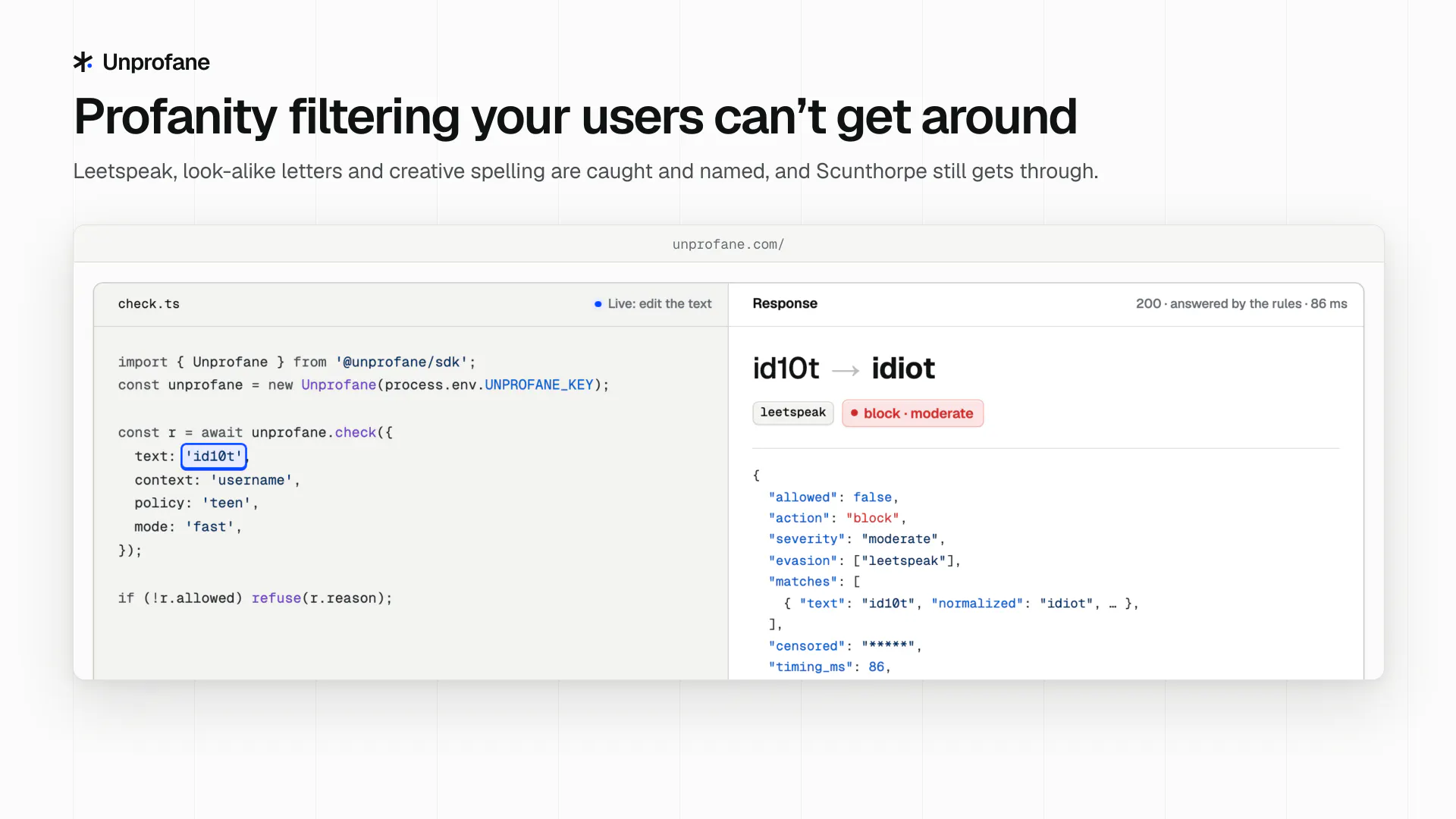Click the mode: 'fast' line
1456x819 pixels.
pos(188,527)
